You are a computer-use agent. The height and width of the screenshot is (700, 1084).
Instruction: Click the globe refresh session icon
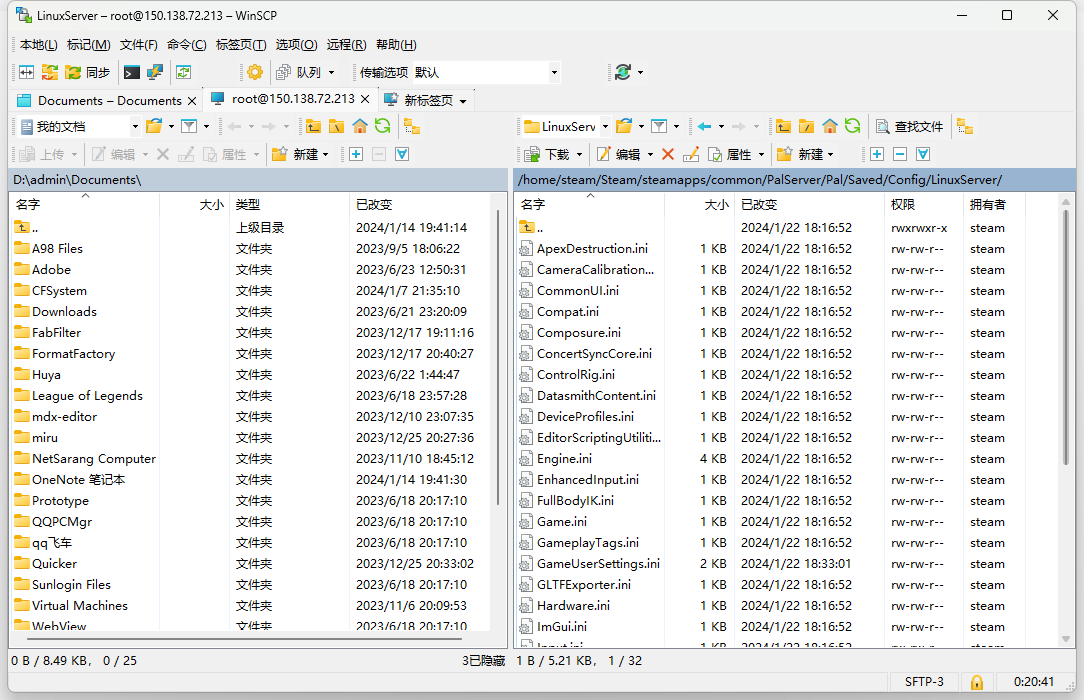(x=622, y=73)
